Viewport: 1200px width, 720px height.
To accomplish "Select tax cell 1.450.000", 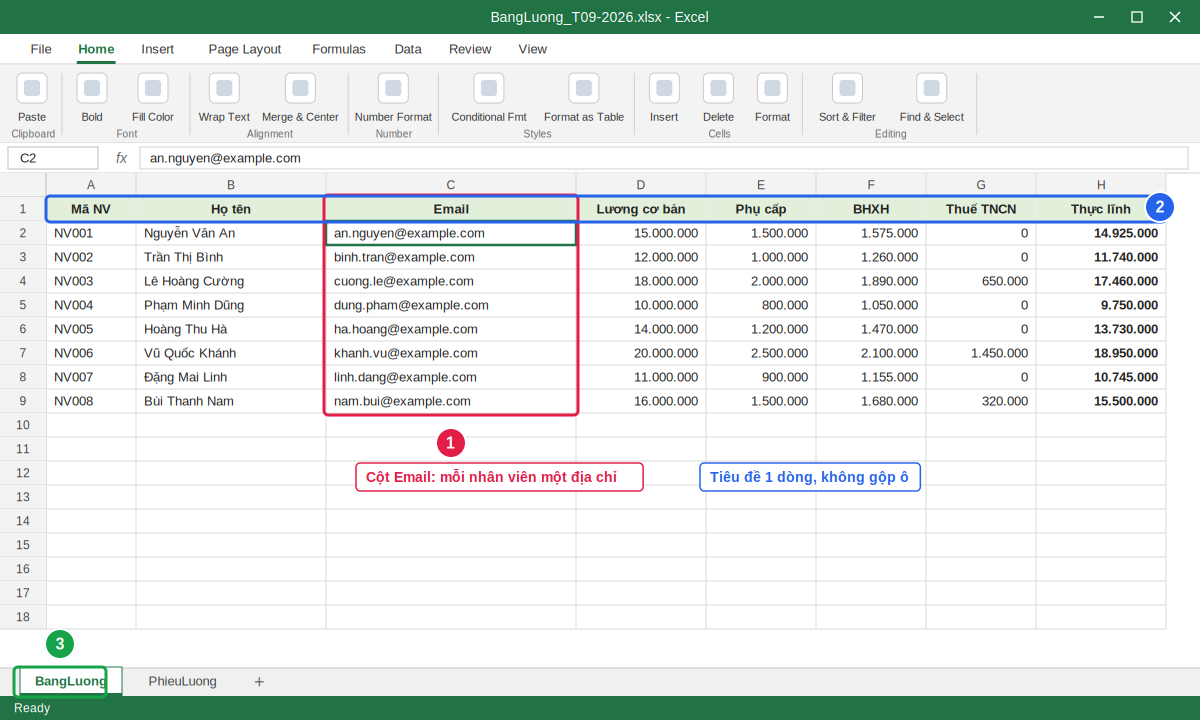I will coord(981,353).
